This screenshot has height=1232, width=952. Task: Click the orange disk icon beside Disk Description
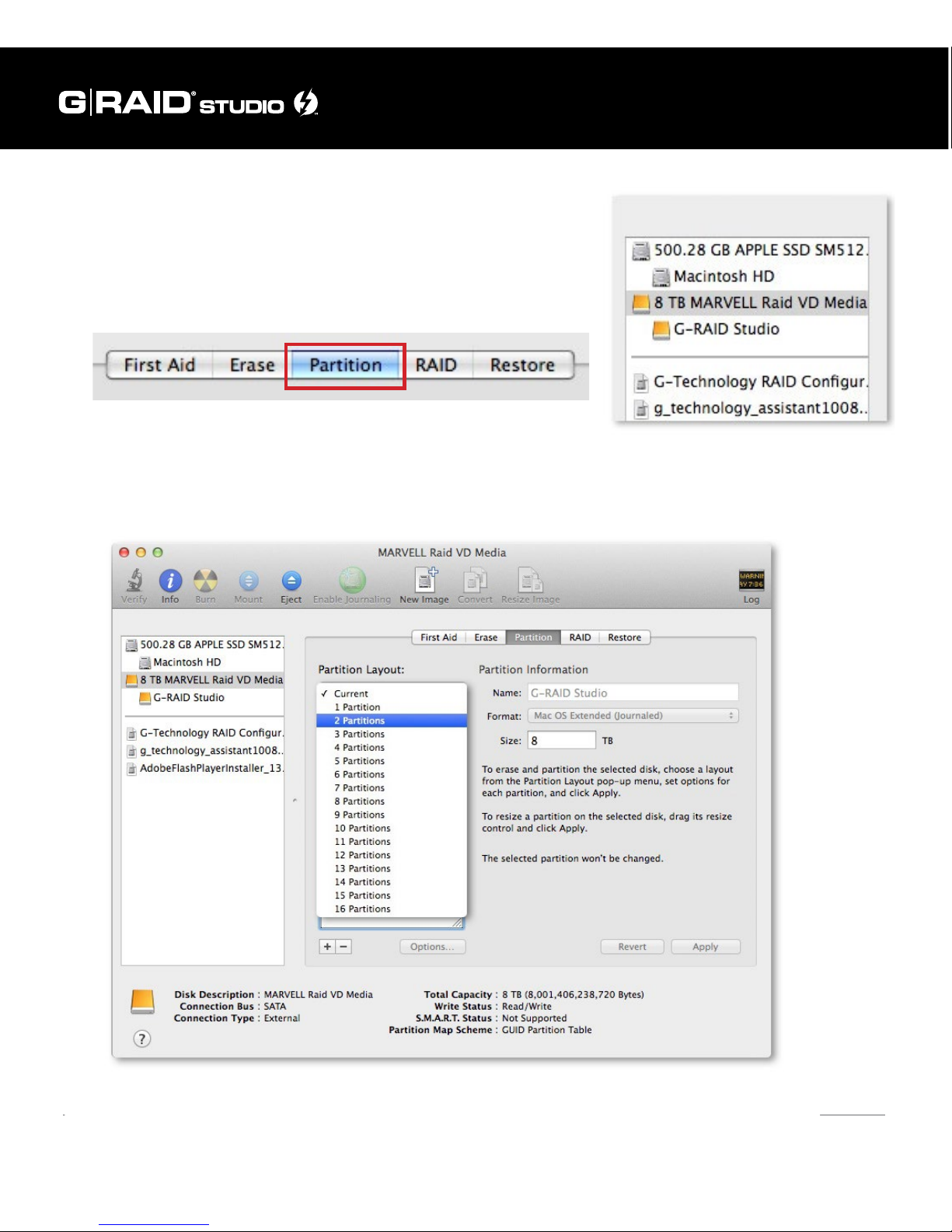[x=142, y=1002]
